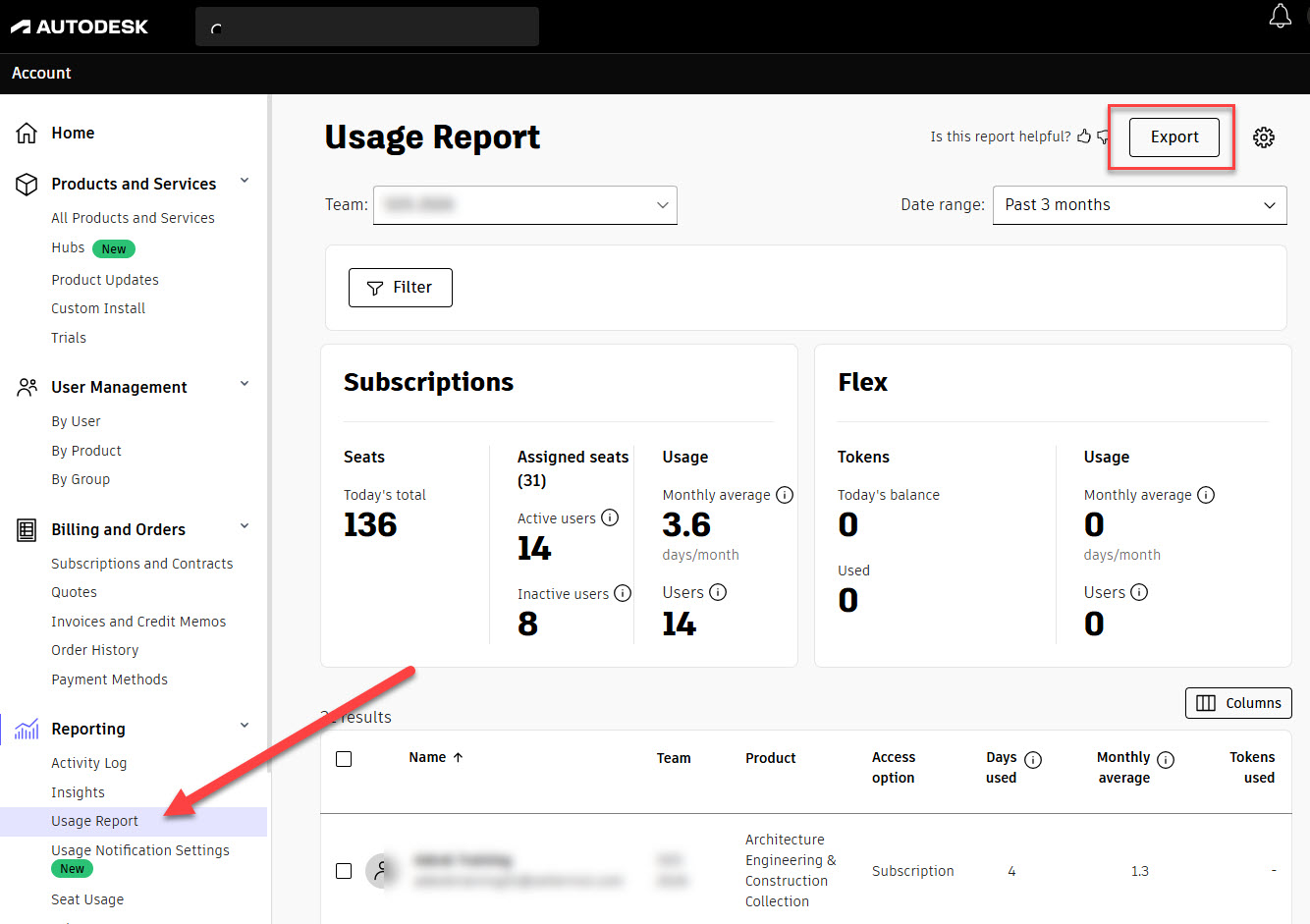1310x924 pixels.
Task: Show info for Days used column
Action: click(1033, 759)
